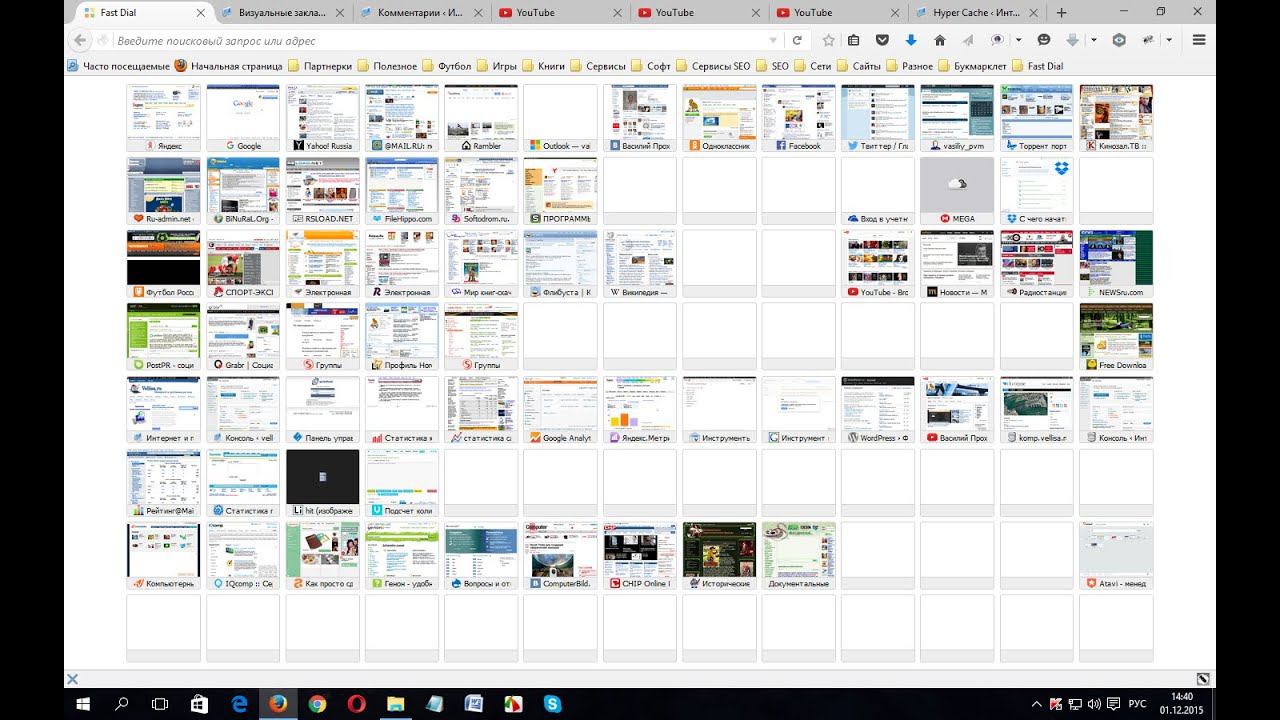Screen dimensions: 1280x720
Task: Open the Сайты bookmarks folder
Action: click(858, 66)
